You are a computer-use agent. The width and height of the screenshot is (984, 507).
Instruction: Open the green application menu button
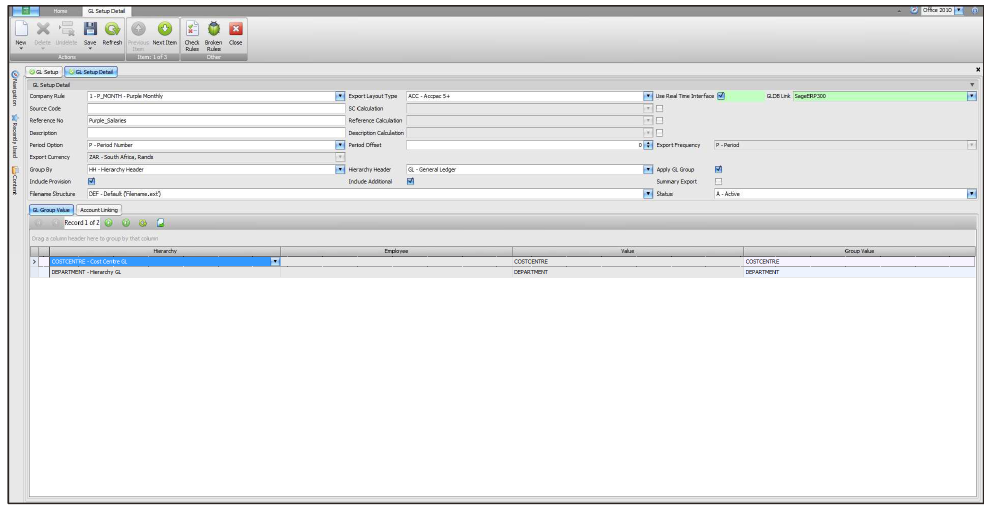tap(26, 11)
